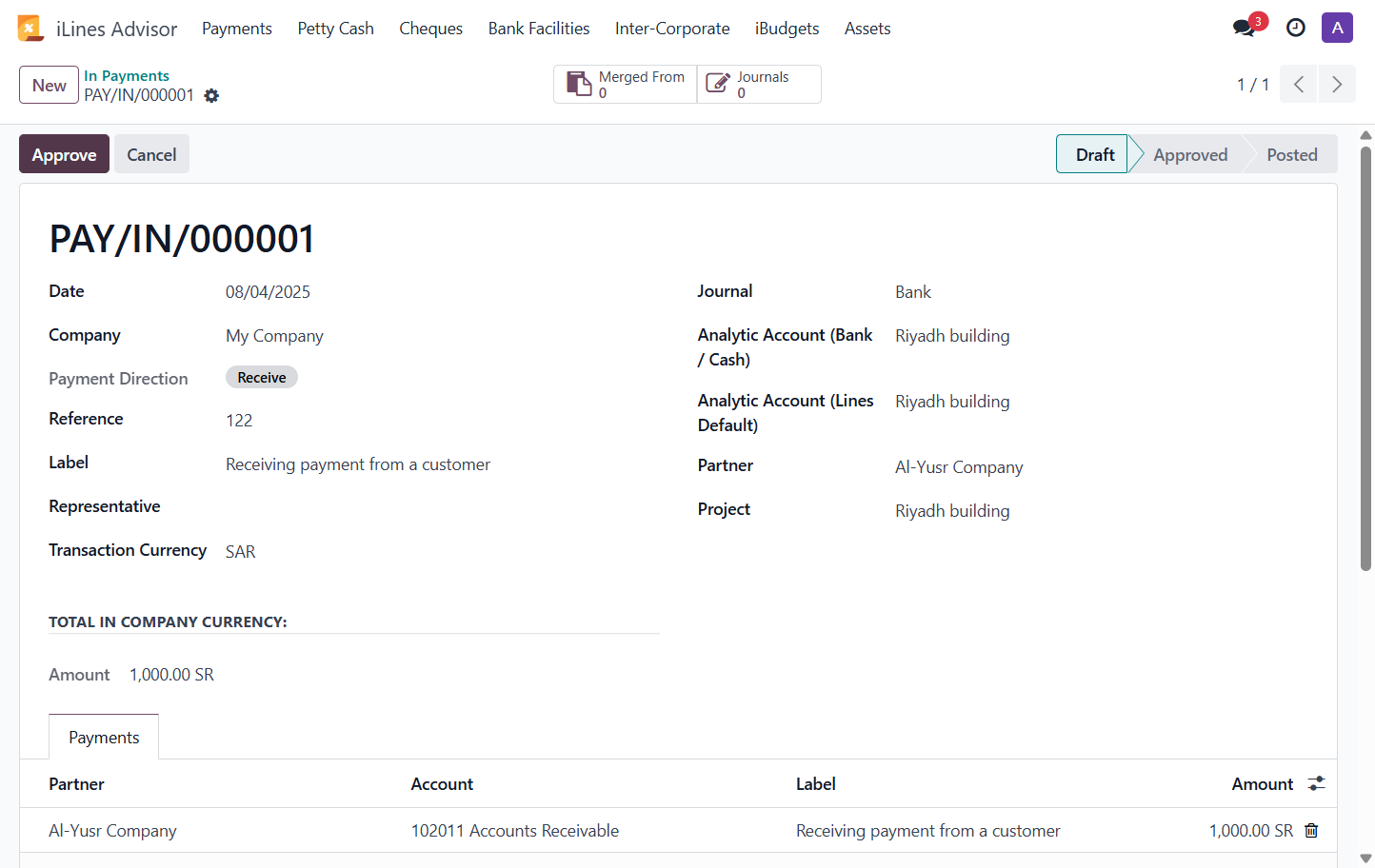
Task: Open the iLines Advisor home logo icon
Action: tap(30, 29)
